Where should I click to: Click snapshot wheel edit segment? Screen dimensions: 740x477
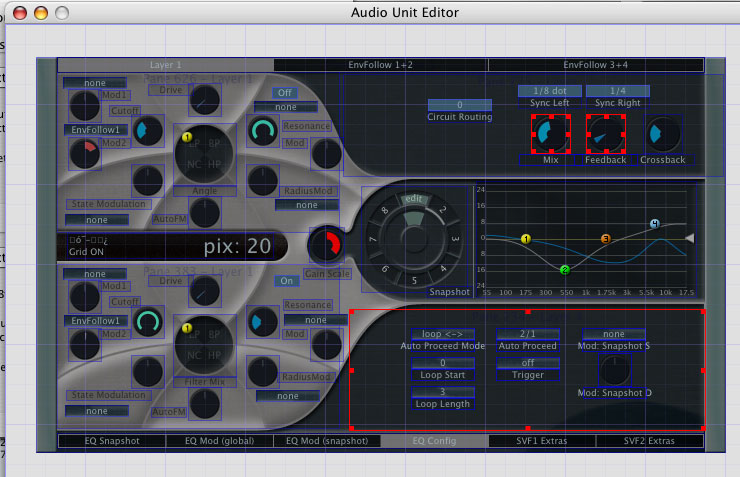click(414, 199)
